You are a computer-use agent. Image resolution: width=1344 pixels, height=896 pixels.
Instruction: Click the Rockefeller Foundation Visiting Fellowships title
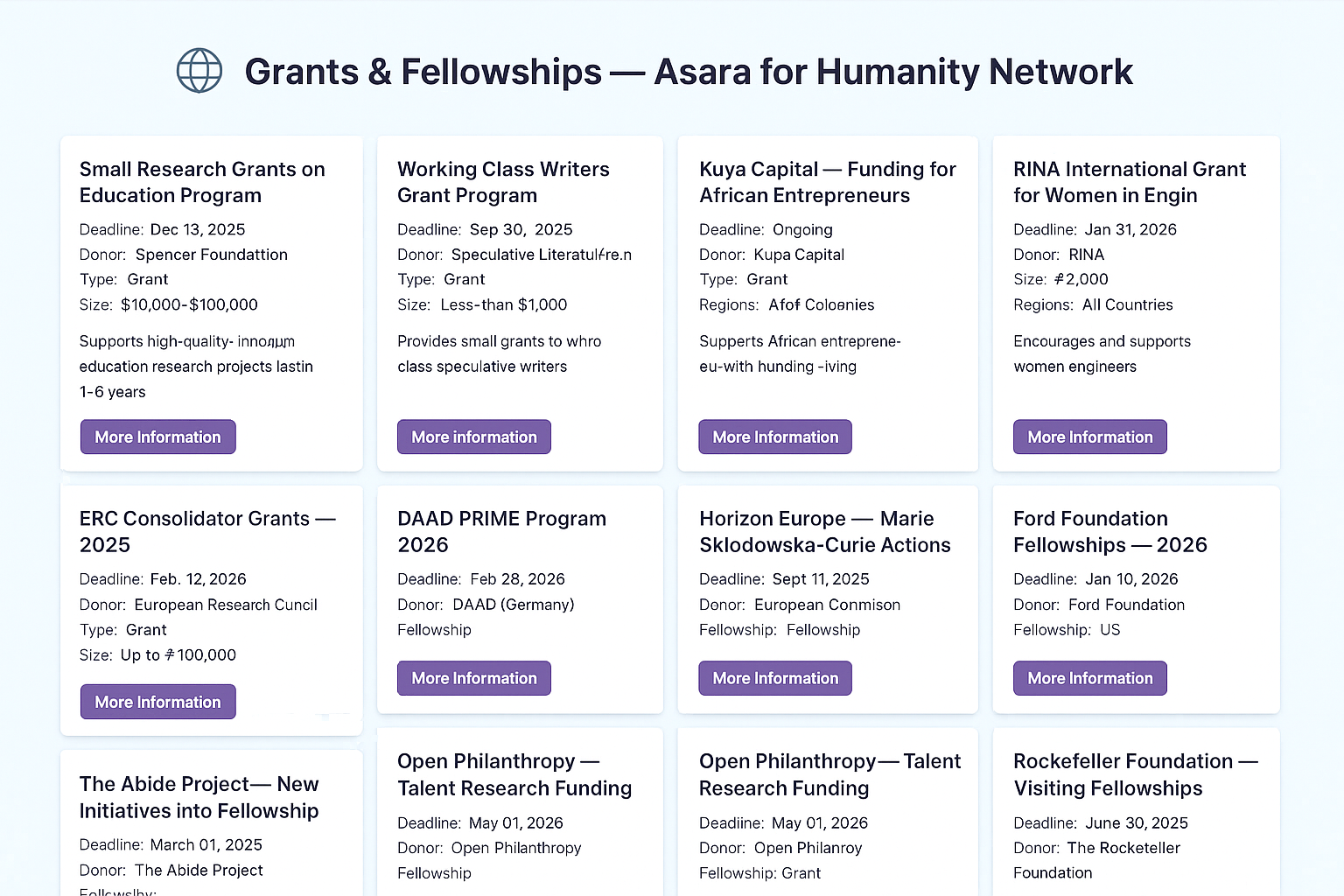1135,774
